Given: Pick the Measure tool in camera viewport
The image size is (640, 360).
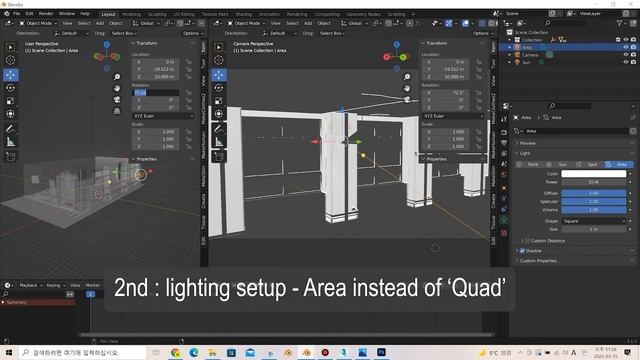Looking at the screenshot, I should pyautogui.click(x=219, y=142).
